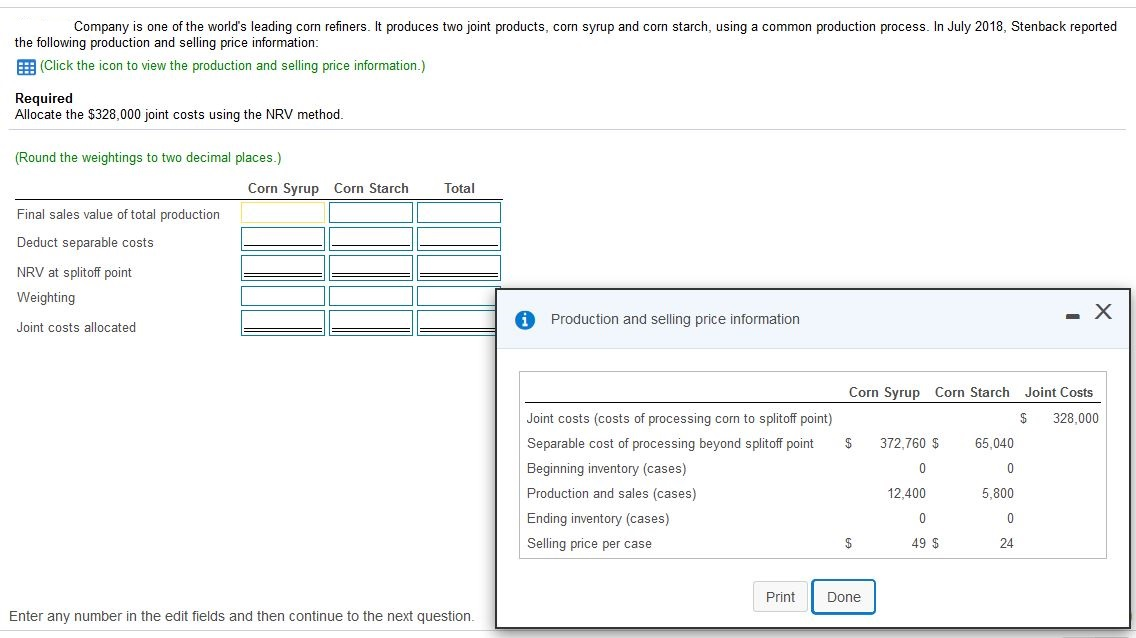Select Corn Starch final sales value field
Viewport: 1136px width, 638px height.
point(371,212)
